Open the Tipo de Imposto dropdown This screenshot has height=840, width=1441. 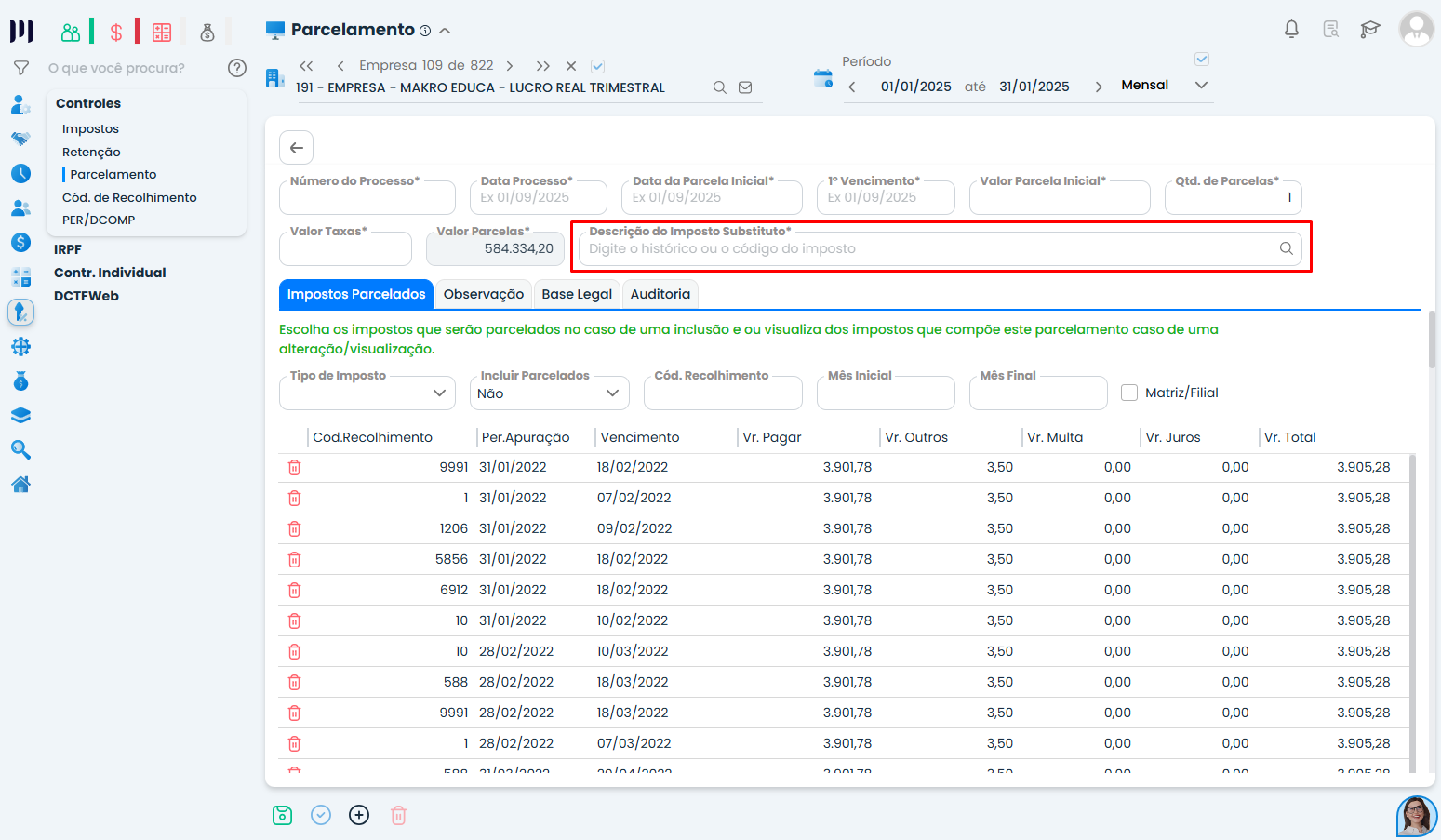pos(367,393)
